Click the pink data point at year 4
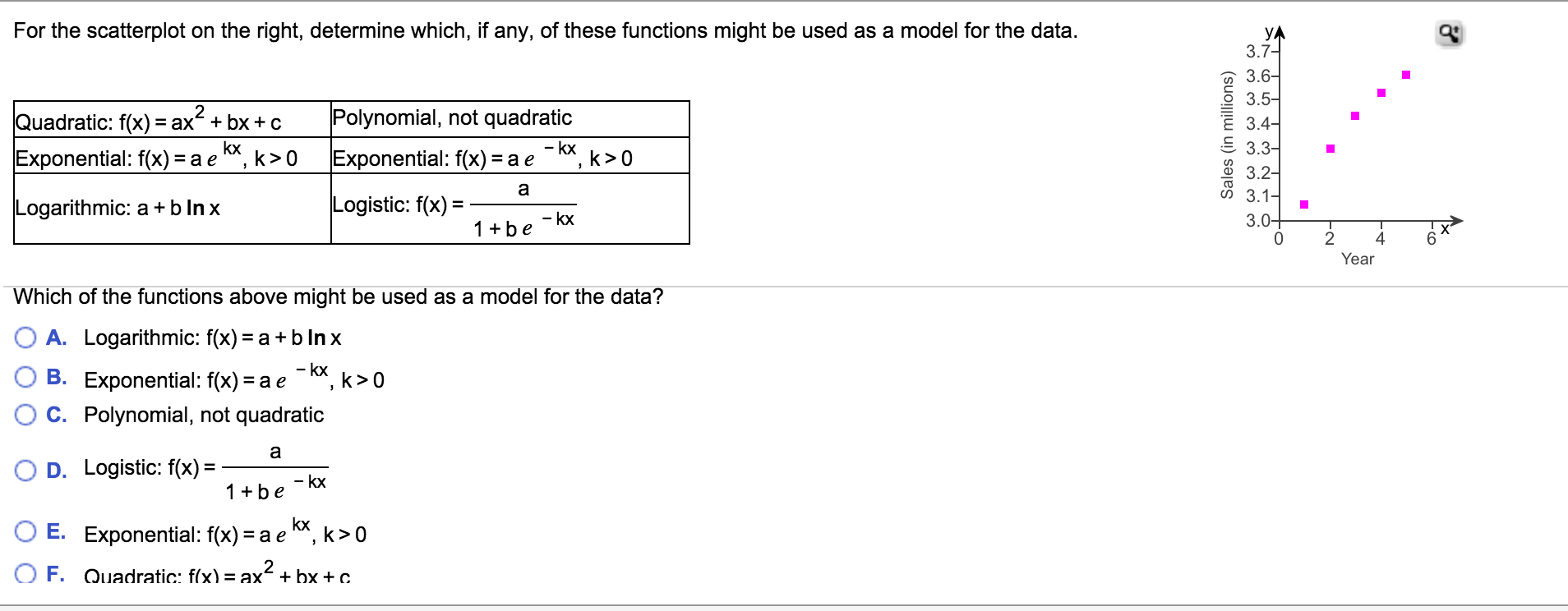 [1381, 92]
